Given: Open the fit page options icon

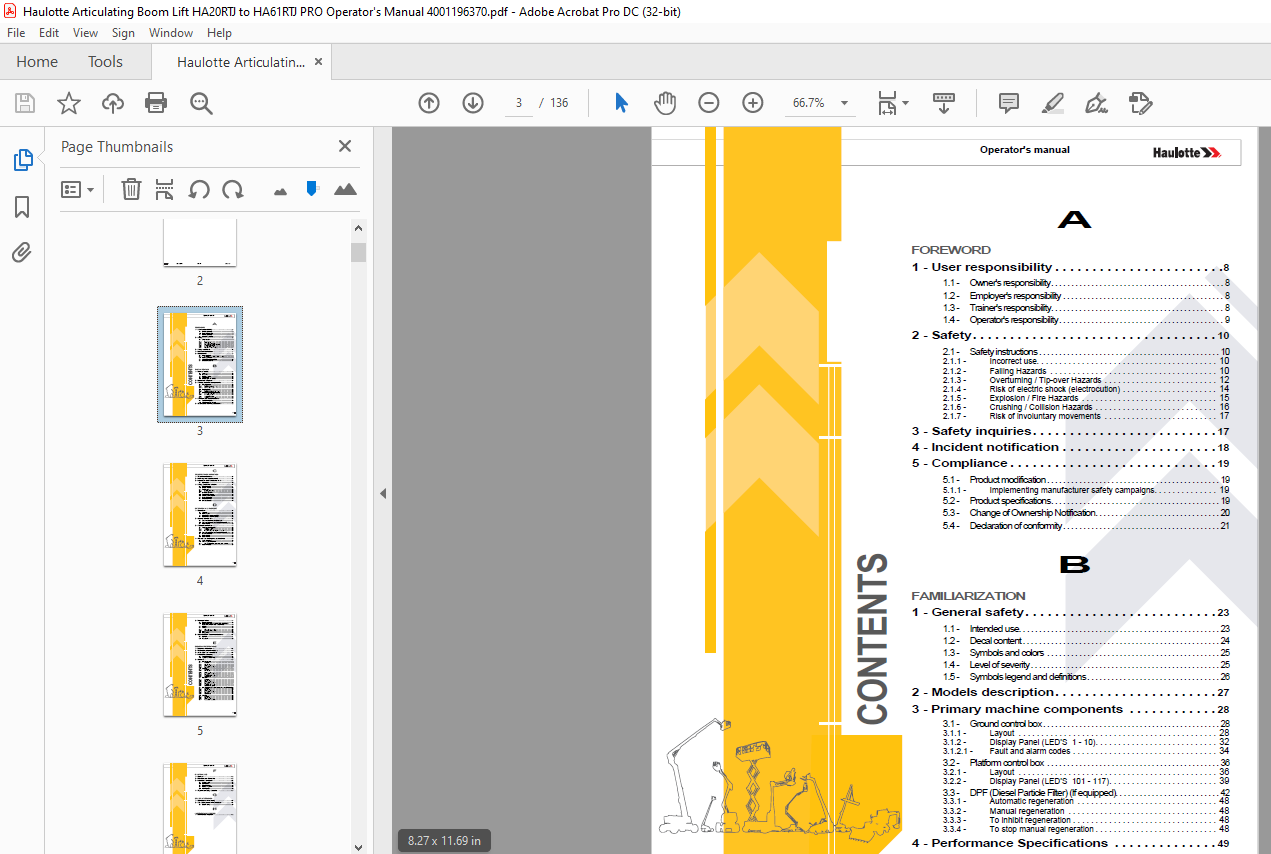Looking at the screenshot, I should [892, 103].
